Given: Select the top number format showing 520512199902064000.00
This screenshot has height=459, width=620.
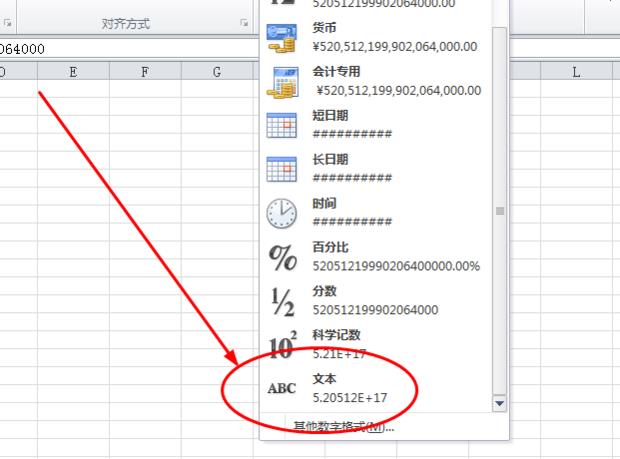Looking at the screenshot, I should 385,4.
